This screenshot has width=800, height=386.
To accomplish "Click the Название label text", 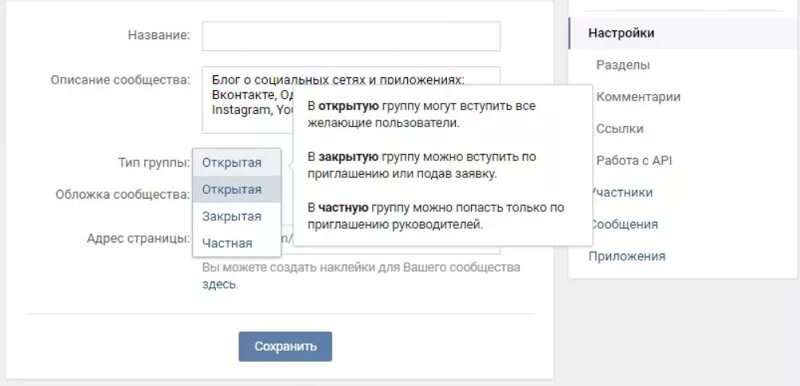I will [158, 35].
